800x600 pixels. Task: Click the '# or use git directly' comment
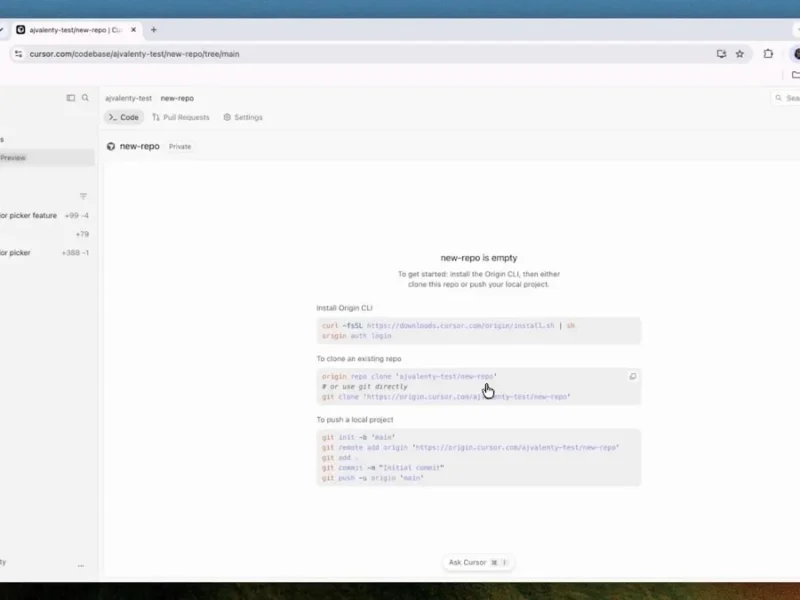(x=364, y=387)
